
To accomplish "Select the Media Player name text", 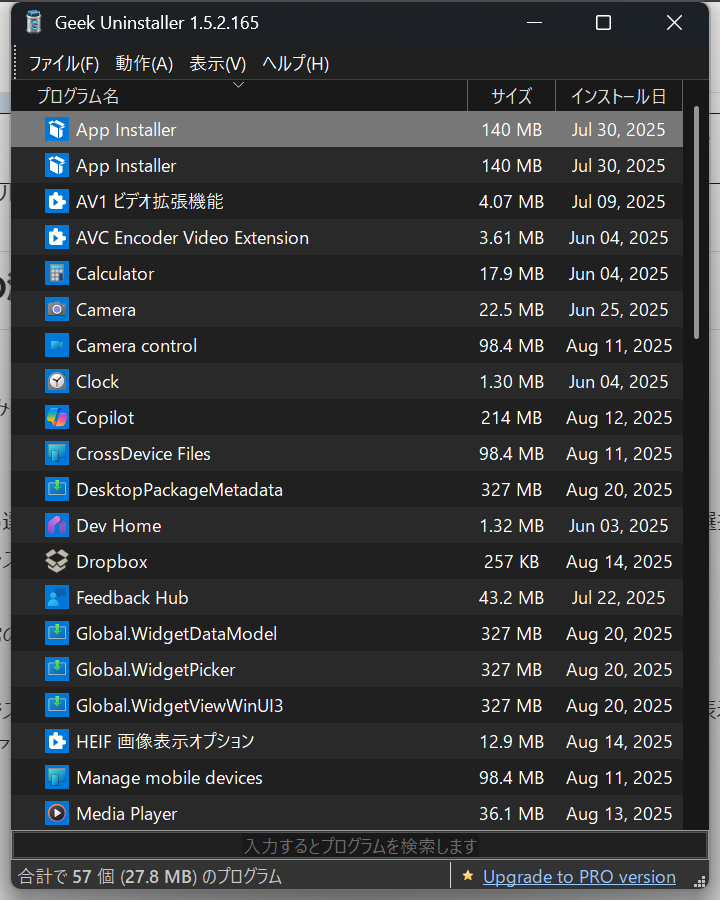I will pos(127,813).
